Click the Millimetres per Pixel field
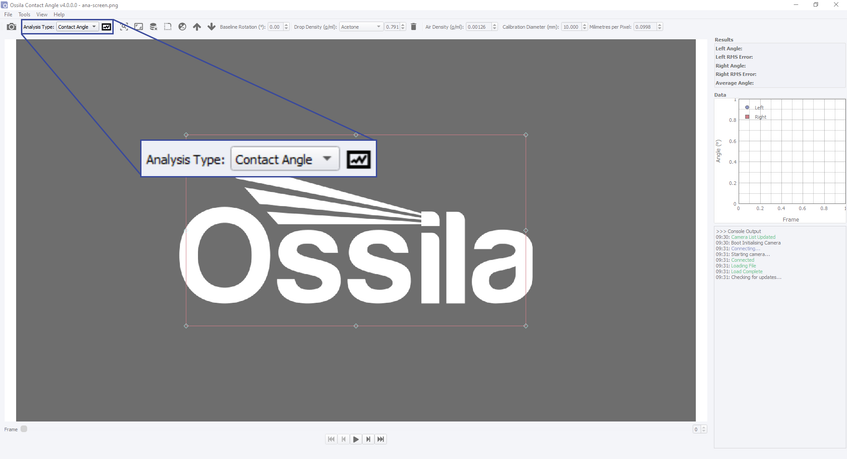The width and height of the screenshot is (847, 459). [644, 26]
